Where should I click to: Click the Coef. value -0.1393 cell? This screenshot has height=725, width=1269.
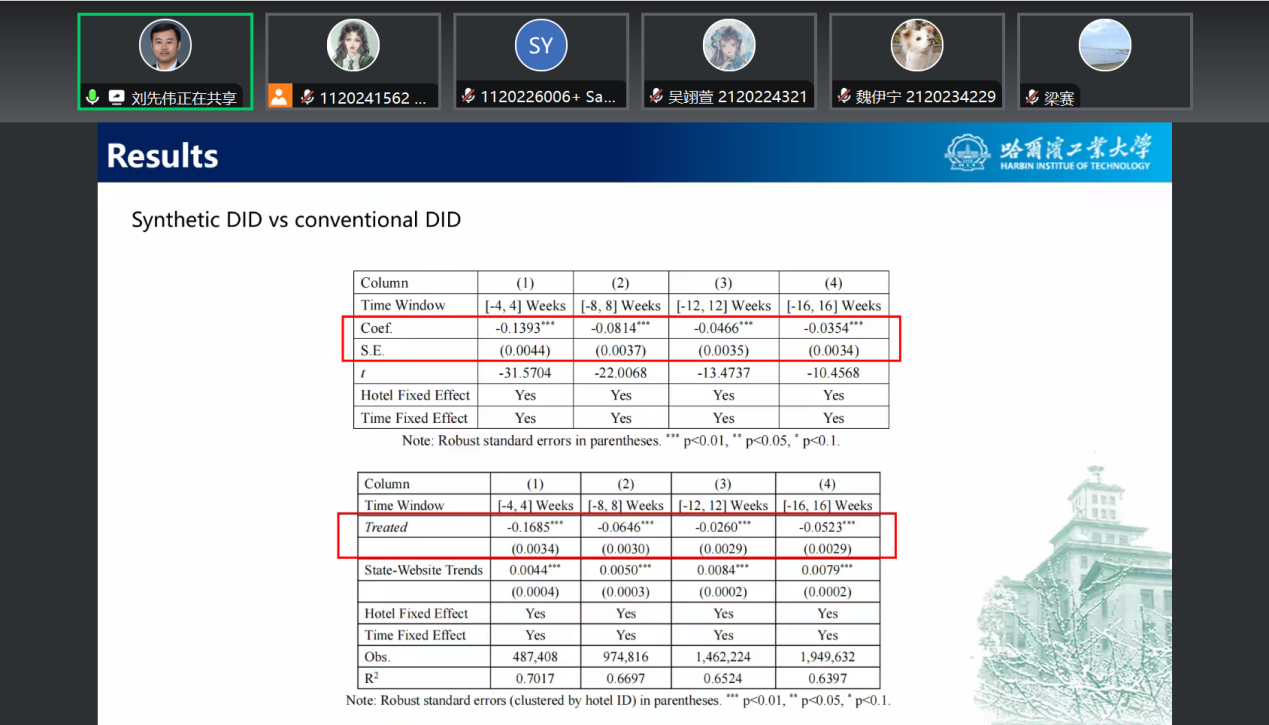525,328
